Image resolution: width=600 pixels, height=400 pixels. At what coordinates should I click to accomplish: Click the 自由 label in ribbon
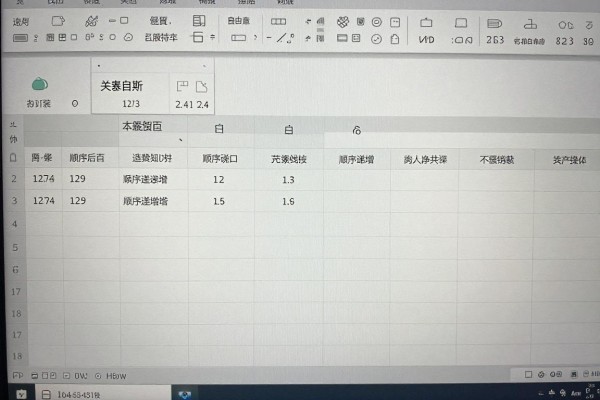tap(238, 21)
